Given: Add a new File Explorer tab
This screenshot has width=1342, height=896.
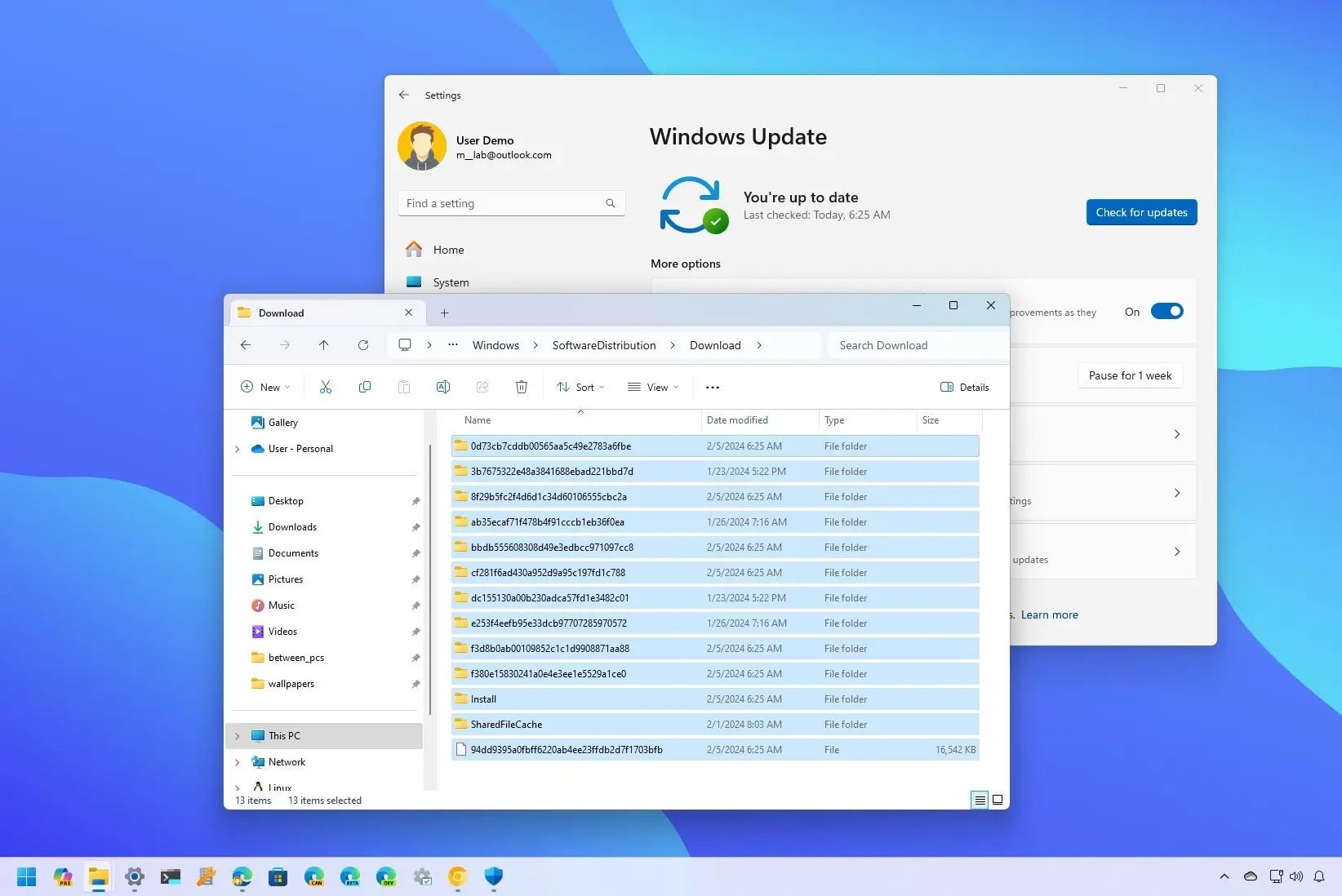Looking at the screenshot, I should (445, 313).
